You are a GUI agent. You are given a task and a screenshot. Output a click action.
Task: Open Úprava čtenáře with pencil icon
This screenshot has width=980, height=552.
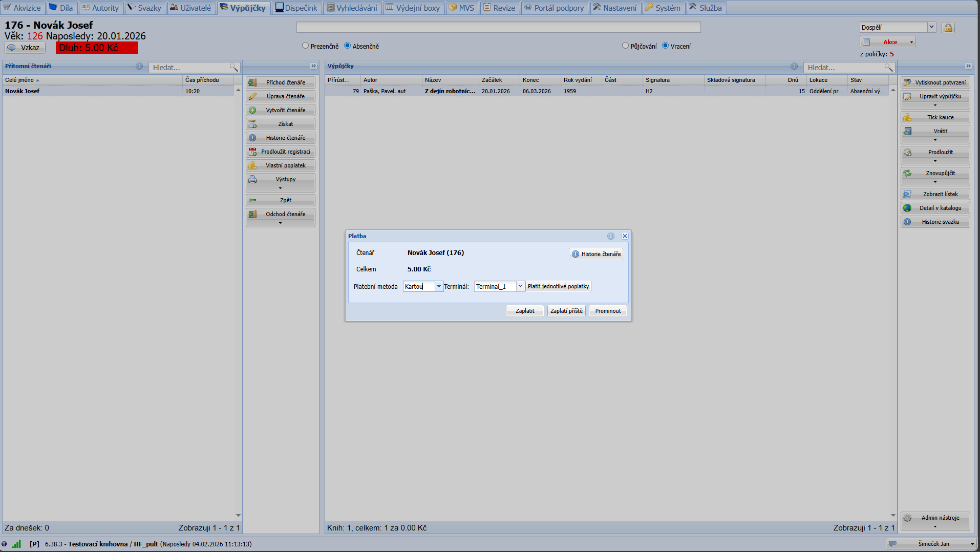253,96
